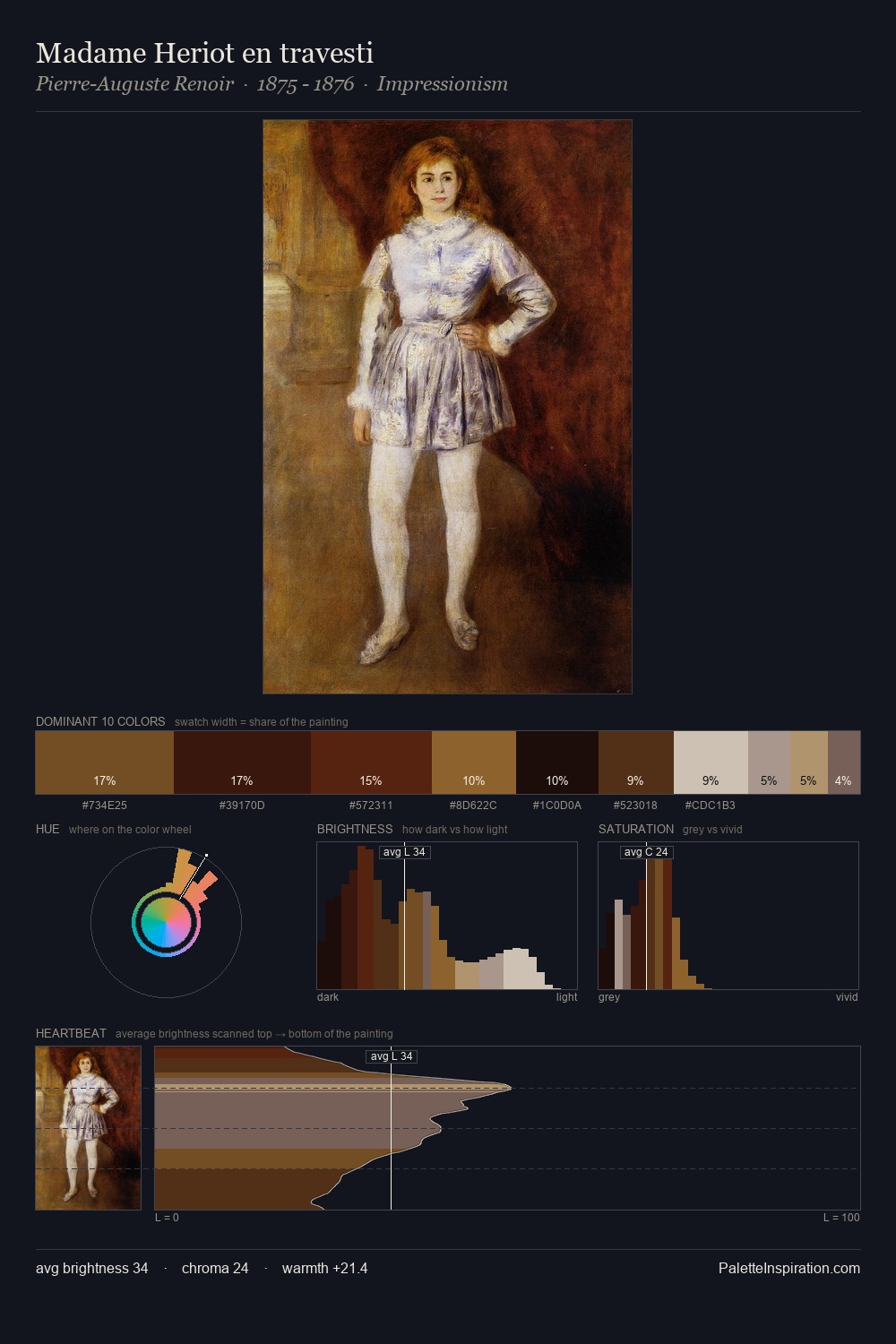The image size is (896, 1344).
Task: Click 'warmth +21.4' in footer
Action: tap(325, 1268)
